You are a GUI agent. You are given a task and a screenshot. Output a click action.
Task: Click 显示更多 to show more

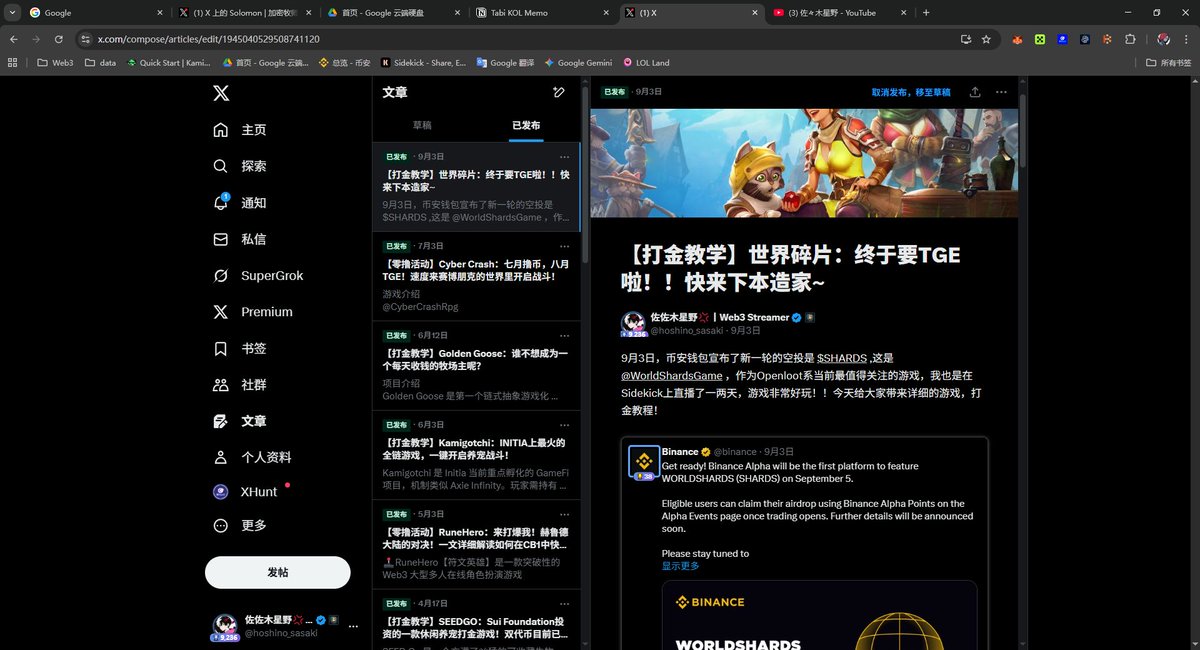click(681, 566)
